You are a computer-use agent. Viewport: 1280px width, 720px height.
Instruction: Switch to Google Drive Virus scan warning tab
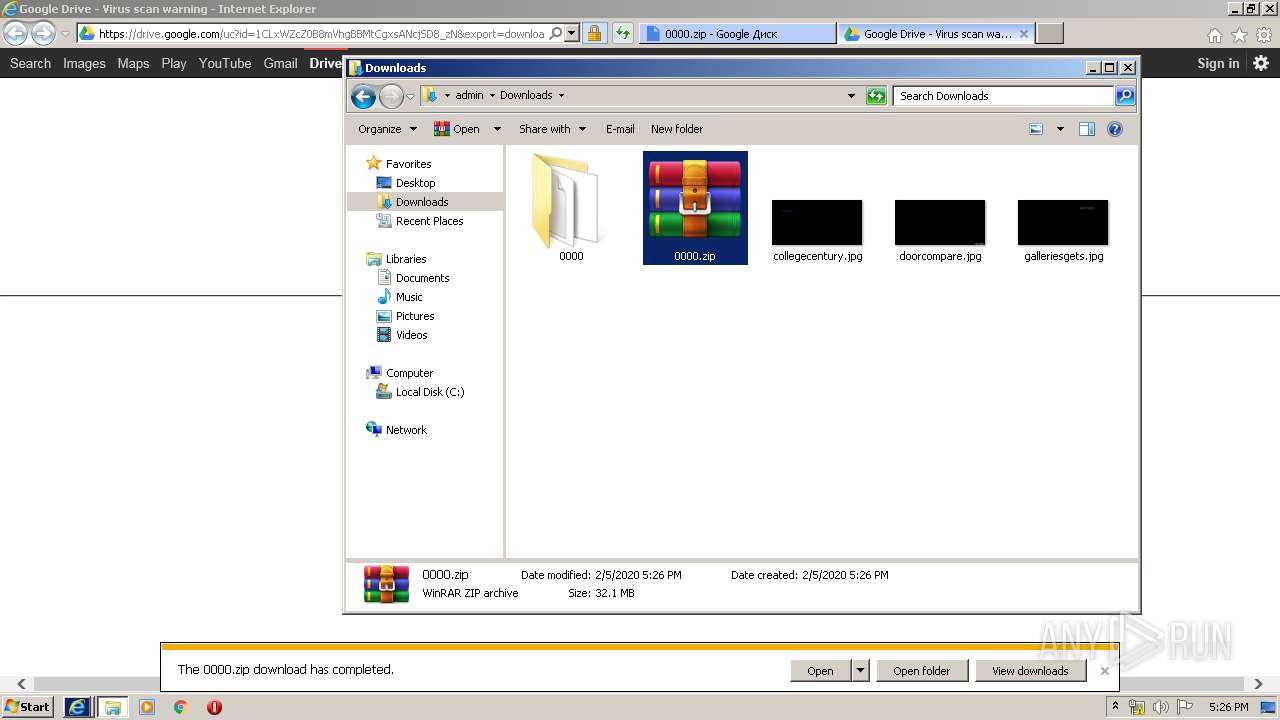tap(937, 34)
